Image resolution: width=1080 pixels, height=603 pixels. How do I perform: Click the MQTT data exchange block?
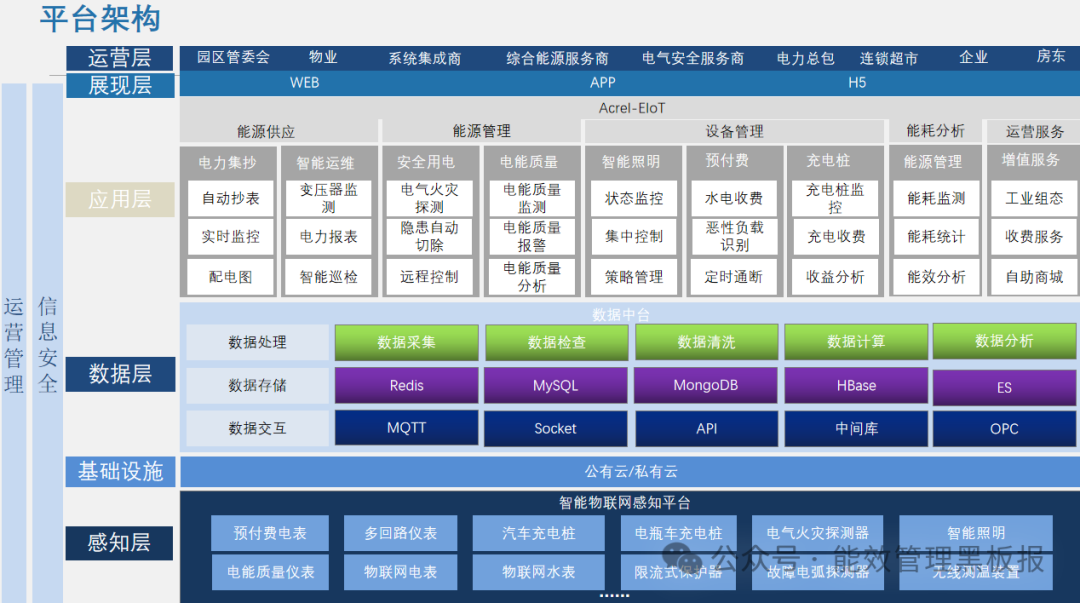coord(405,429)
